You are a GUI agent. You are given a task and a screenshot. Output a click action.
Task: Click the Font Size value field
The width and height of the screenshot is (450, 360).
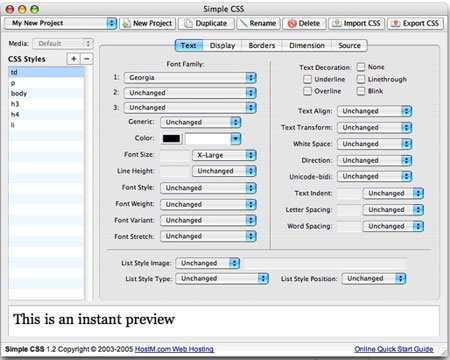tap(175, 155)
